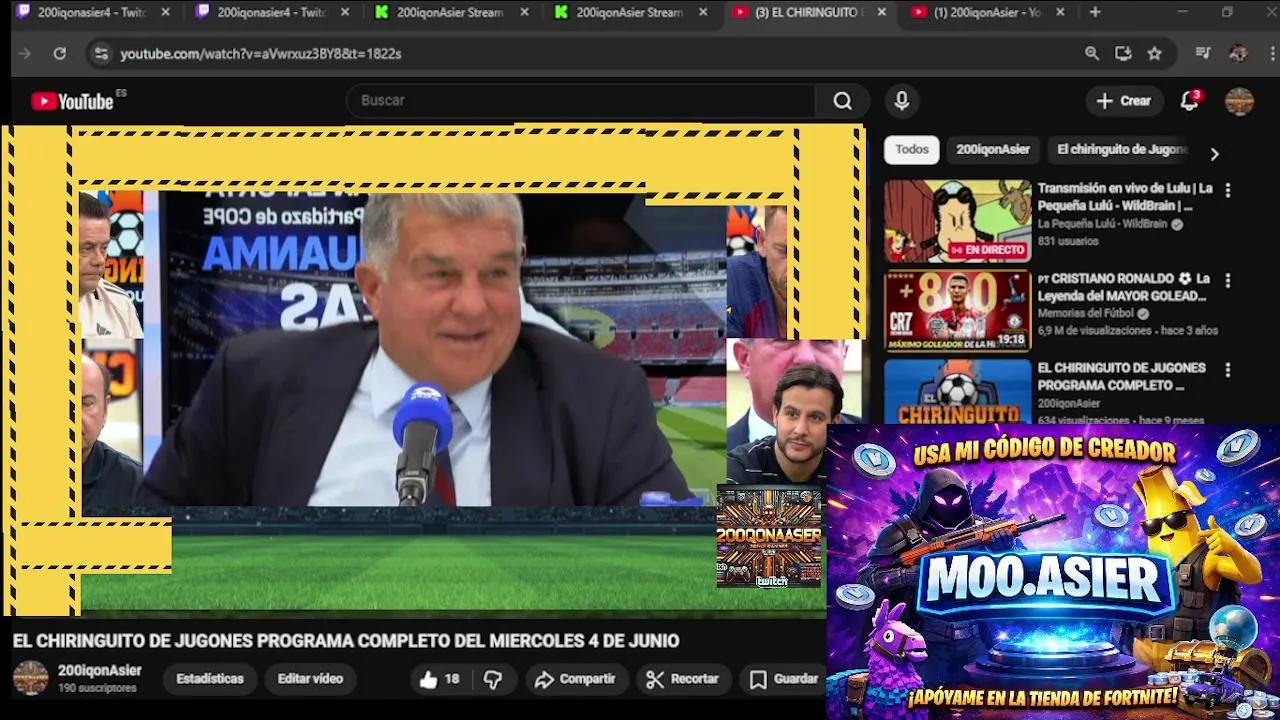
Task: Open the Transmisión en vivo de Lulu thumbnail
Action: [x=957, y=221]
